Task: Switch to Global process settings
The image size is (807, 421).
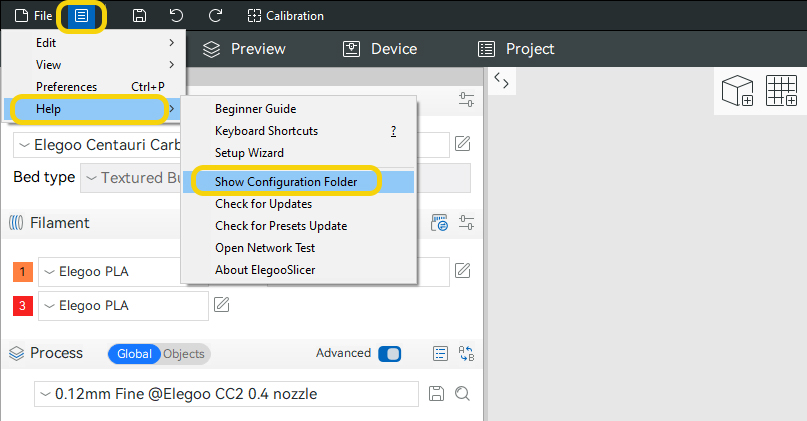Action: point(134,354)
